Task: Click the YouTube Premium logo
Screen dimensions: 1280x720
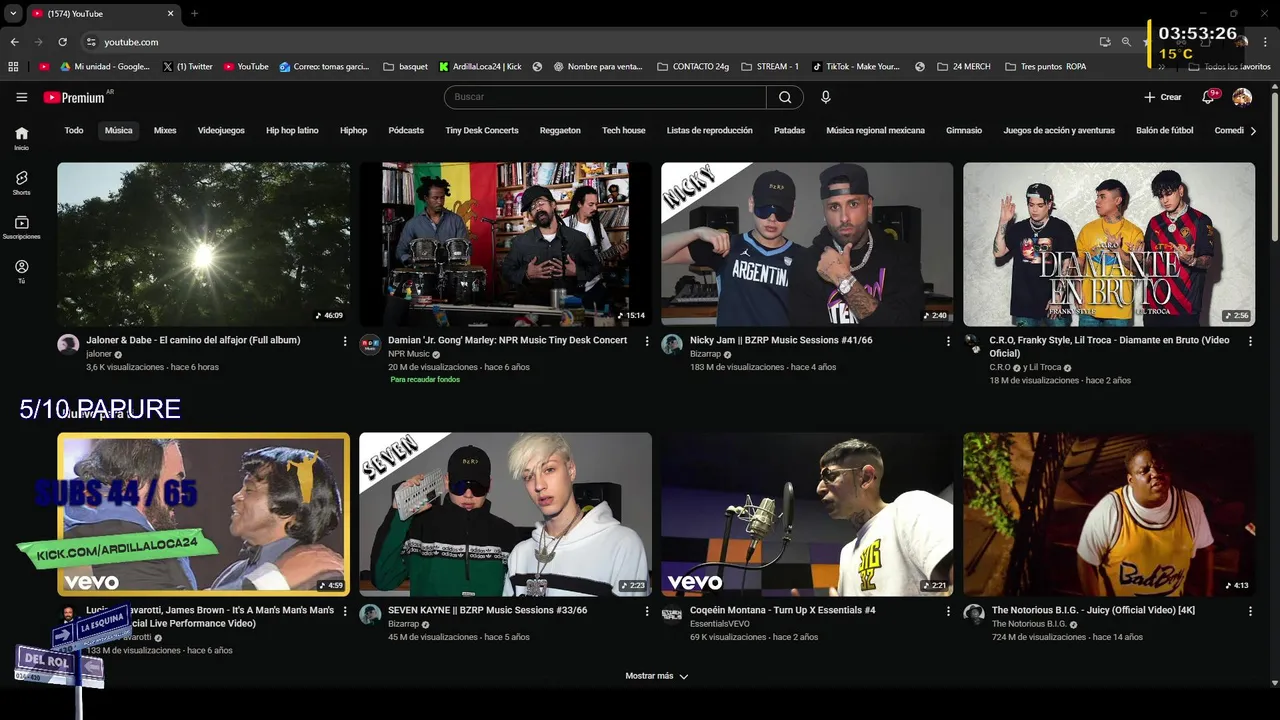Action: pyautogui.click(x=75, y=97)
